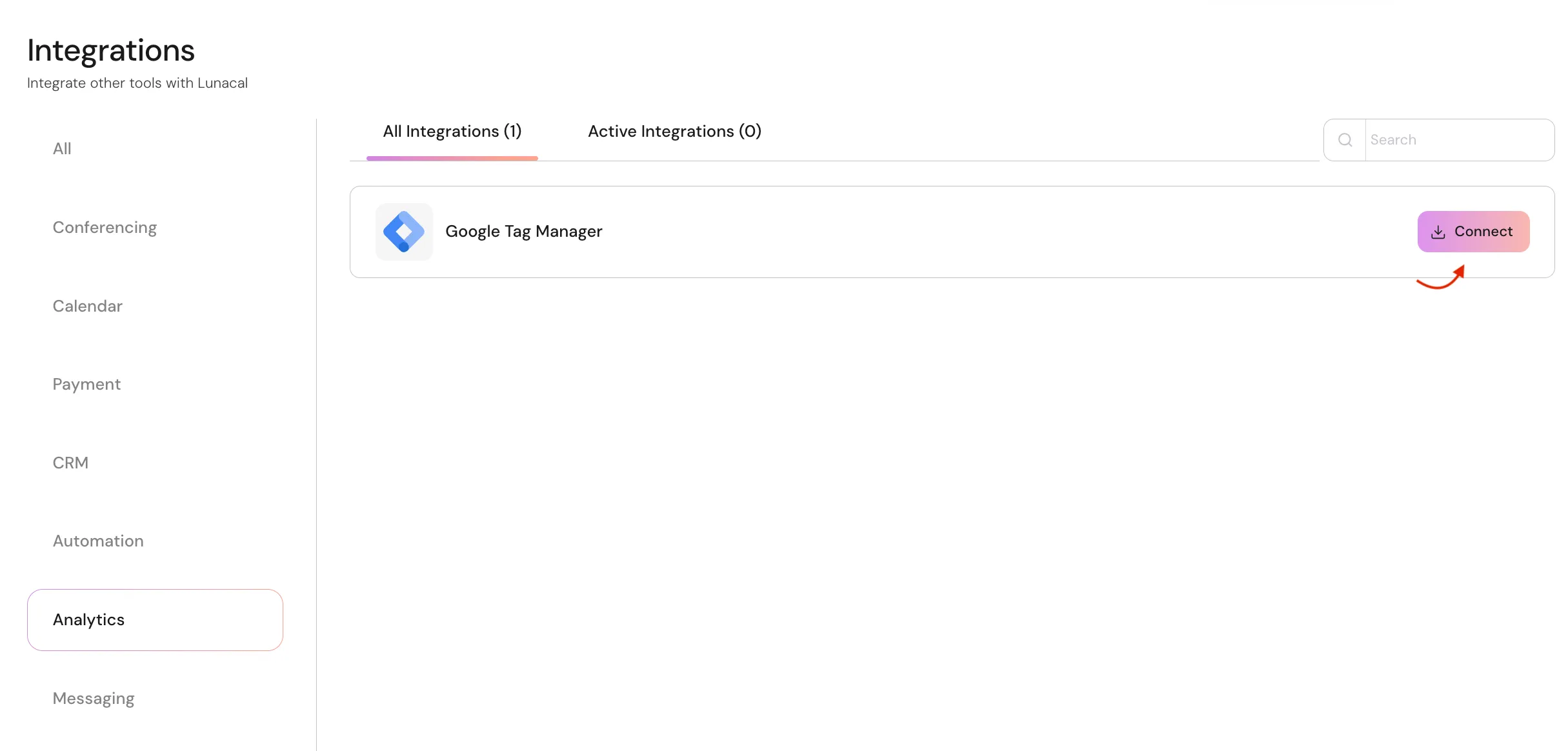Focus the Search input field
The height and width of the screenshot is (751, 1568).
1458,140
